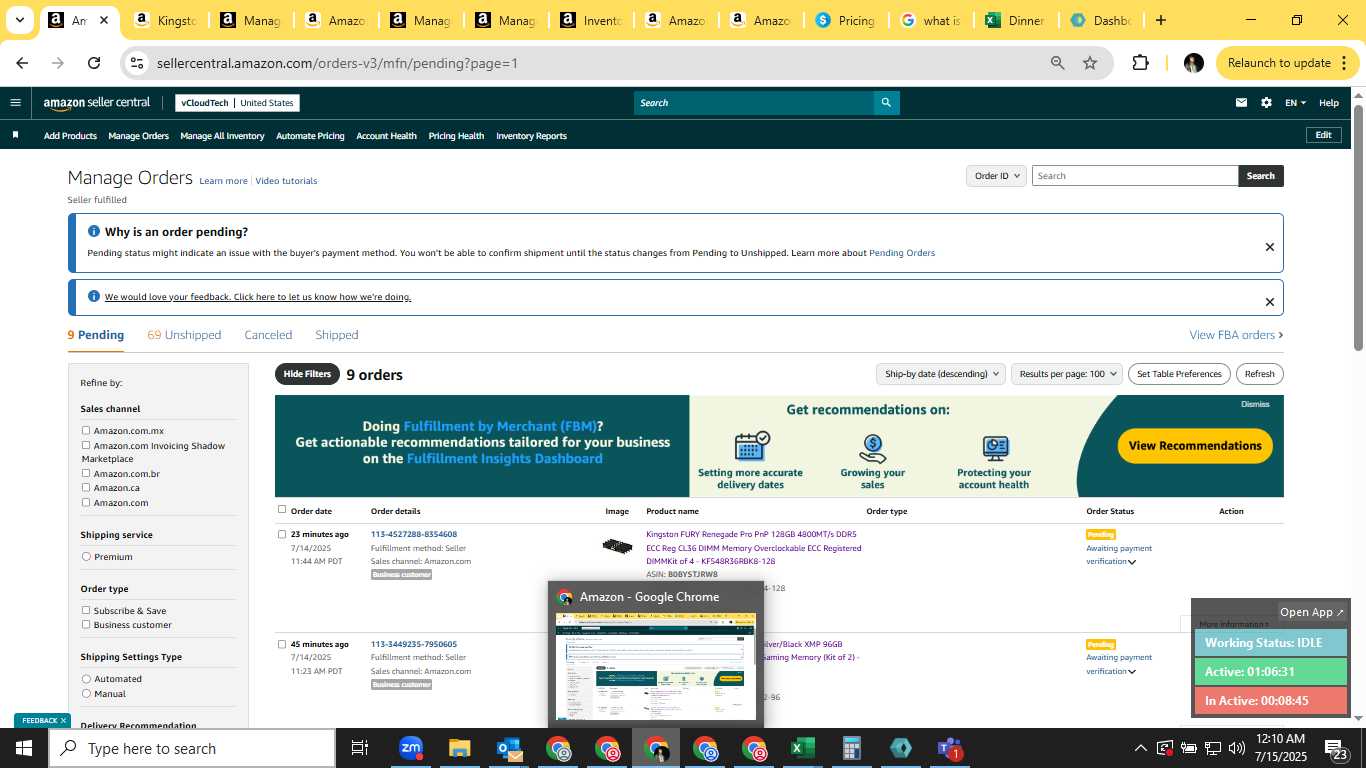1366x768 pixels.
Task: Open Task View on the taskbar
Action: click(x=360, y=748)
